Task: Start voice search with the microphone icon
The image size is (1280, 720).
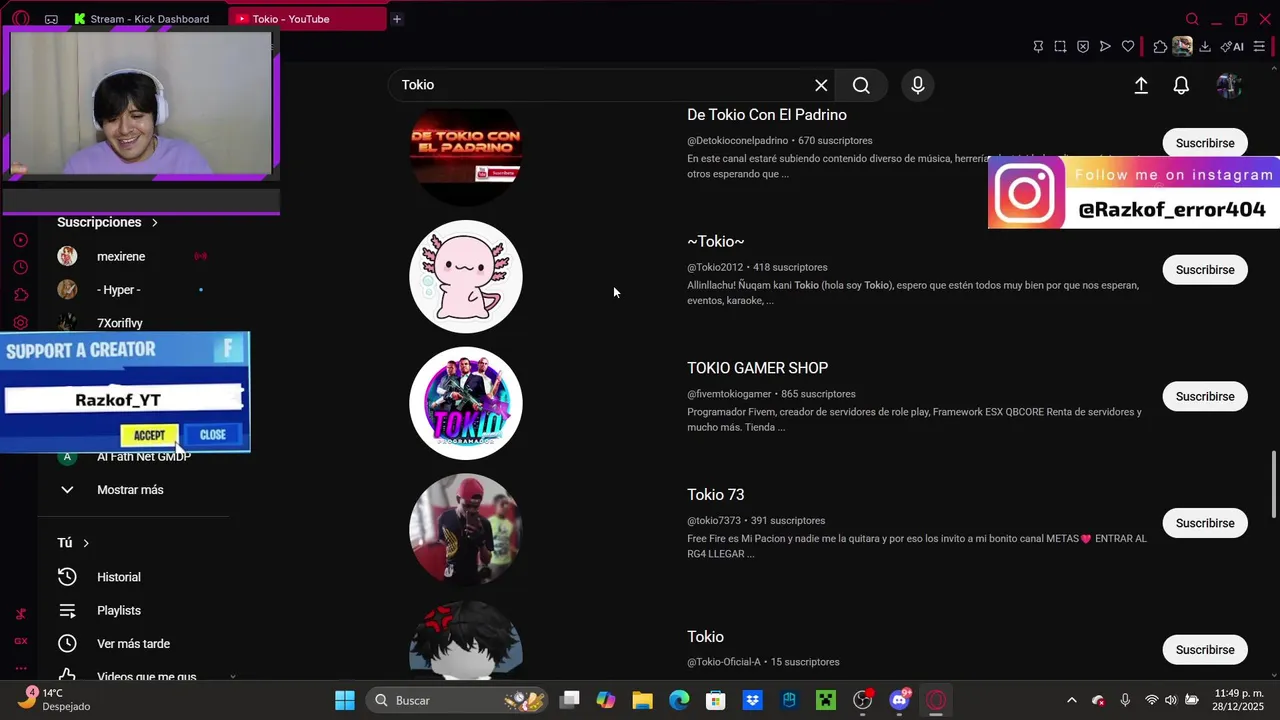Action: (x=918, y=85)
